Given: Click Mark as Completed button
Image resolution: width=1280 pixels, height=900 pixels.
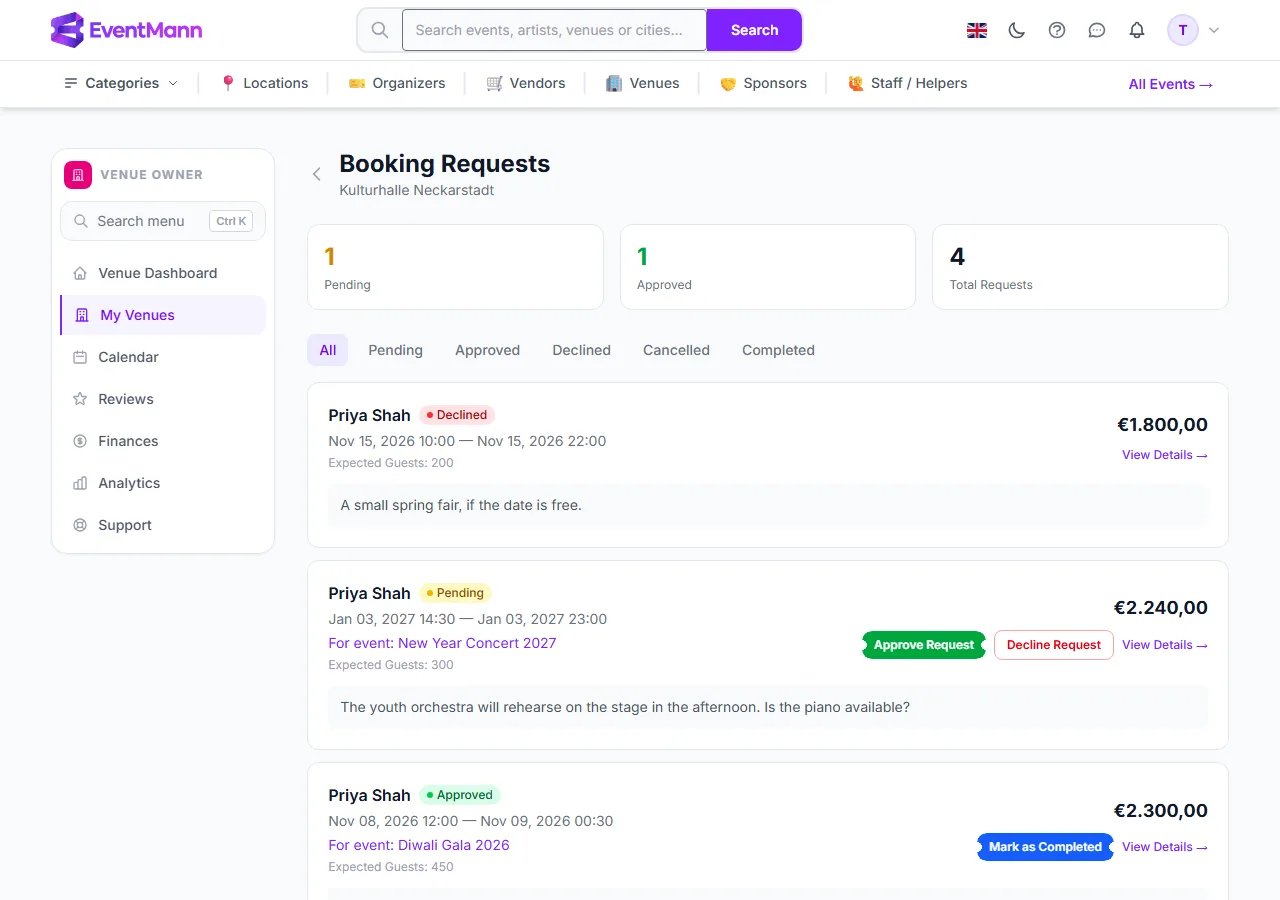Looking at the screenshot, I should [x=1045, y=847].
